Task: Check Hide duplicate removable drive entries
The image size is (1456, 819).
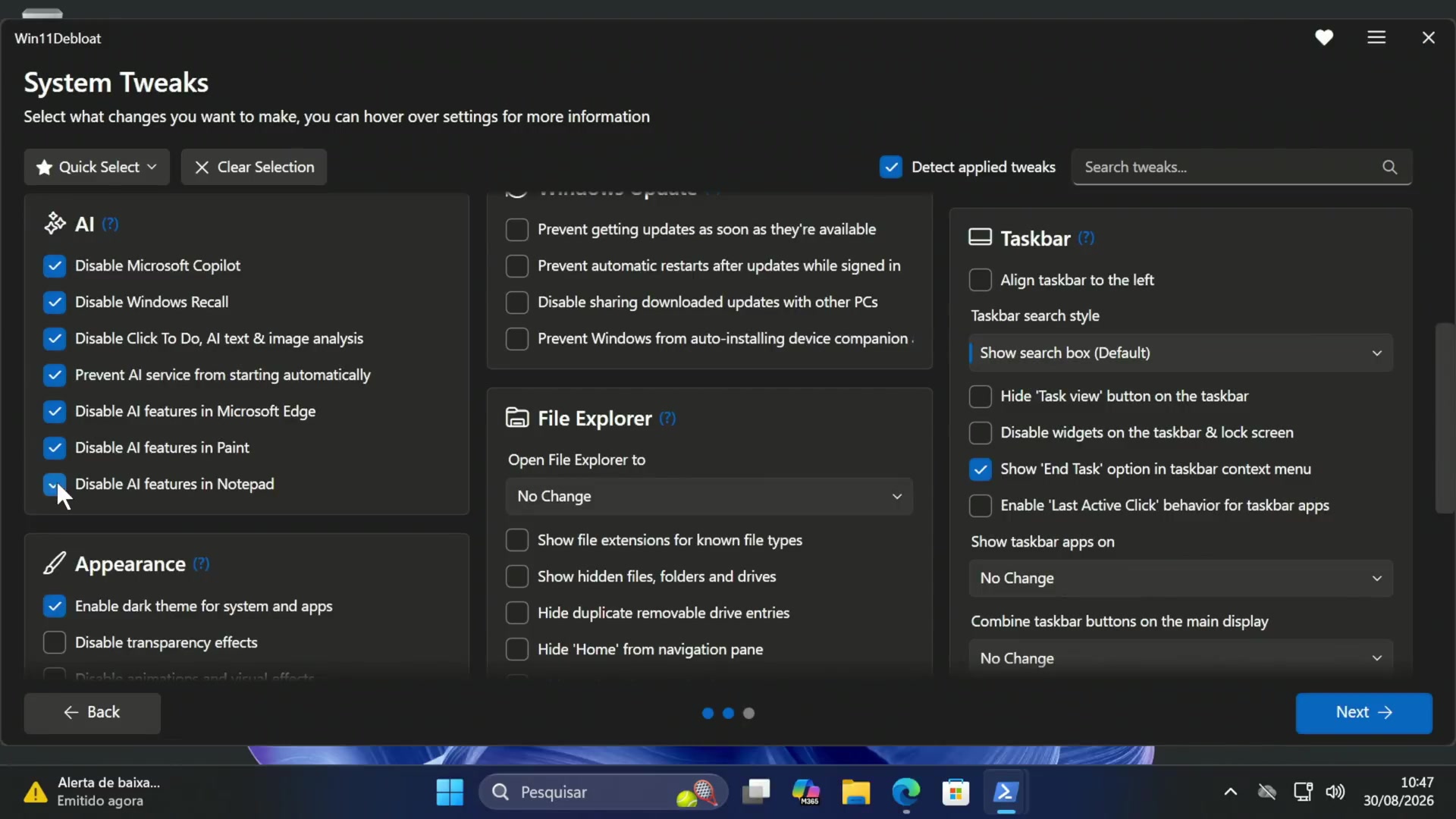Action: coord(517,613)
